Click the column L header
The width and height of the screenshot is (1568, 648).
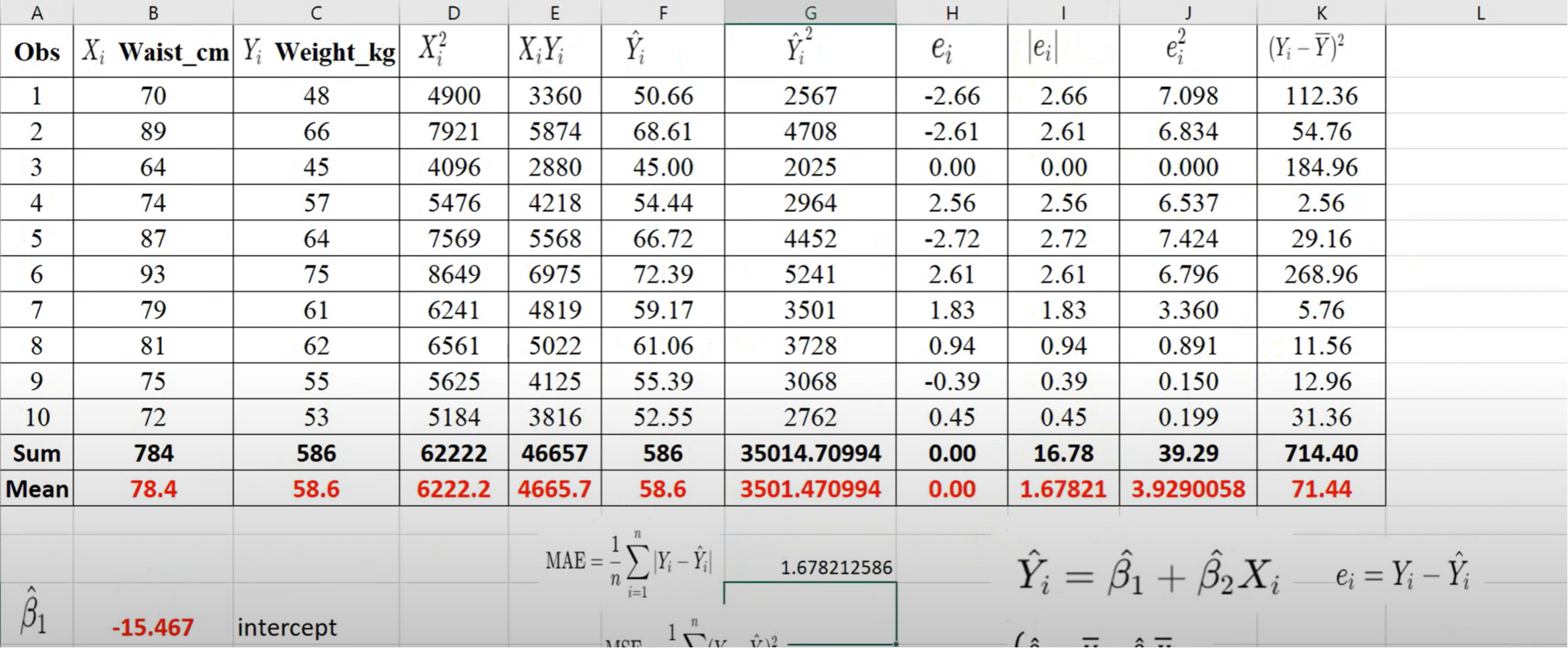click(x=1480, y=13)
